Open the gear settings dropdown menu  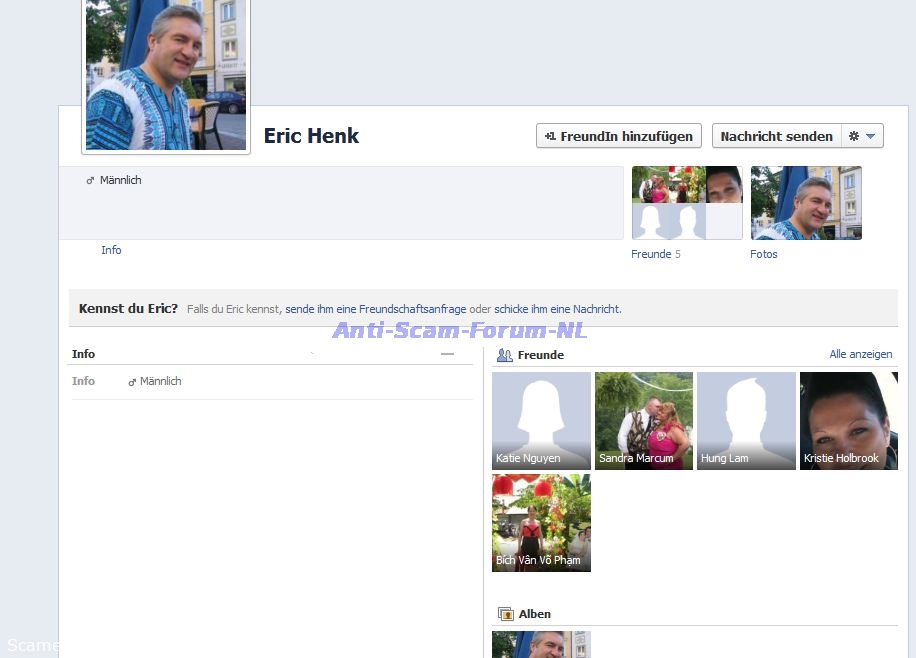tap(862, 136)
